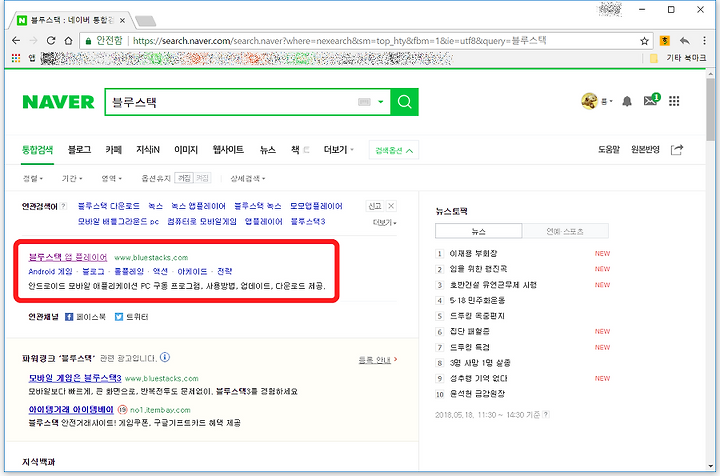Screen dimensions: 720x476
Task: Open the 기간 dropdown
Action: (72, 178)
